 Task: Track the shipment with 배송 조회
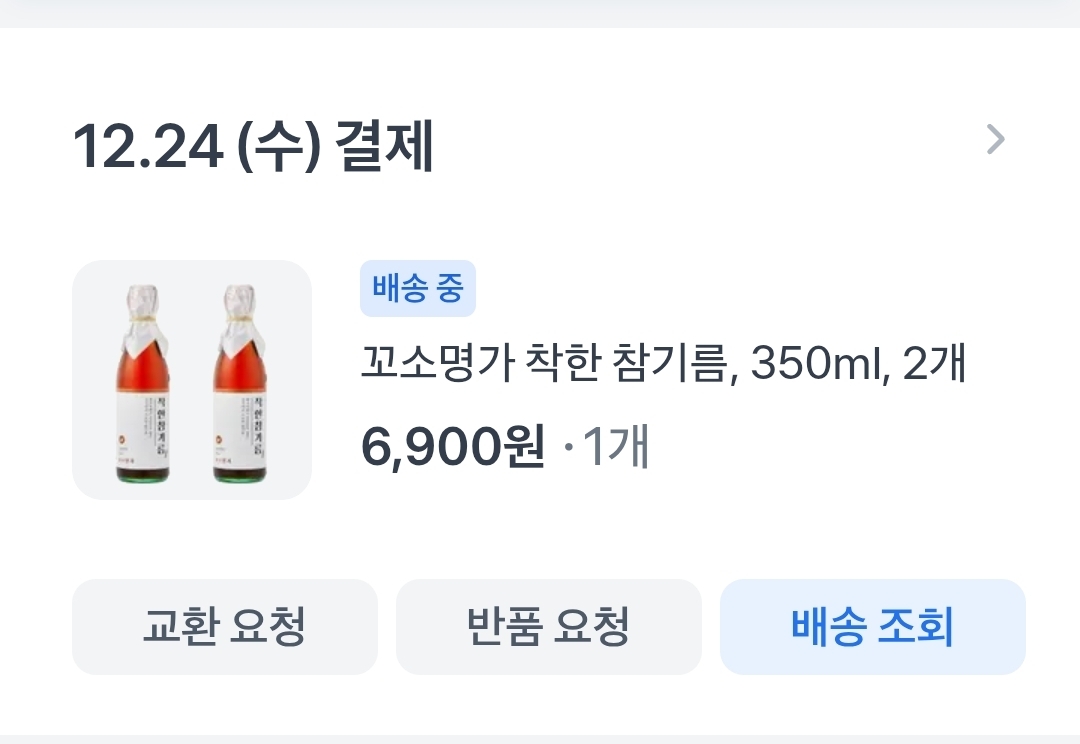tap(873, 627)
